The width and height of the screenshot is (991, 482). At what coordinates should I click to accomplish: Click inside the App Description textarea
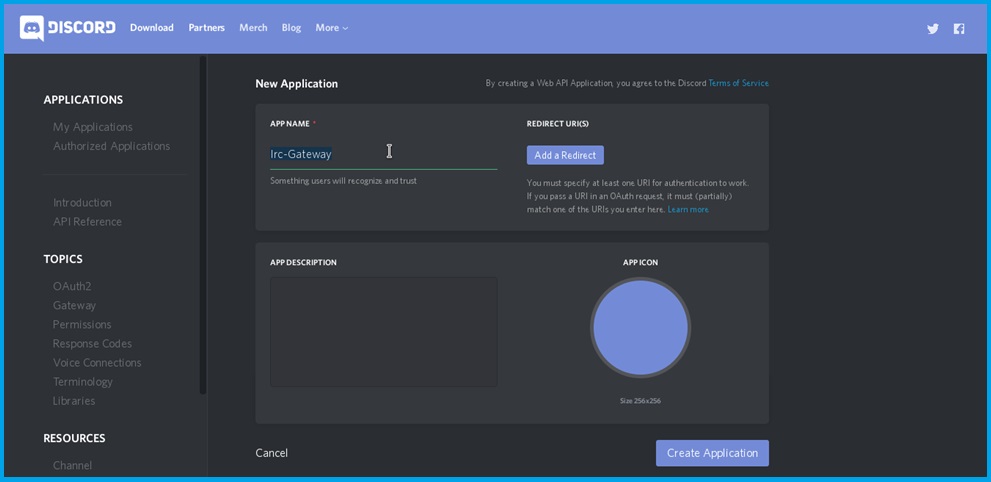(383, 332)
